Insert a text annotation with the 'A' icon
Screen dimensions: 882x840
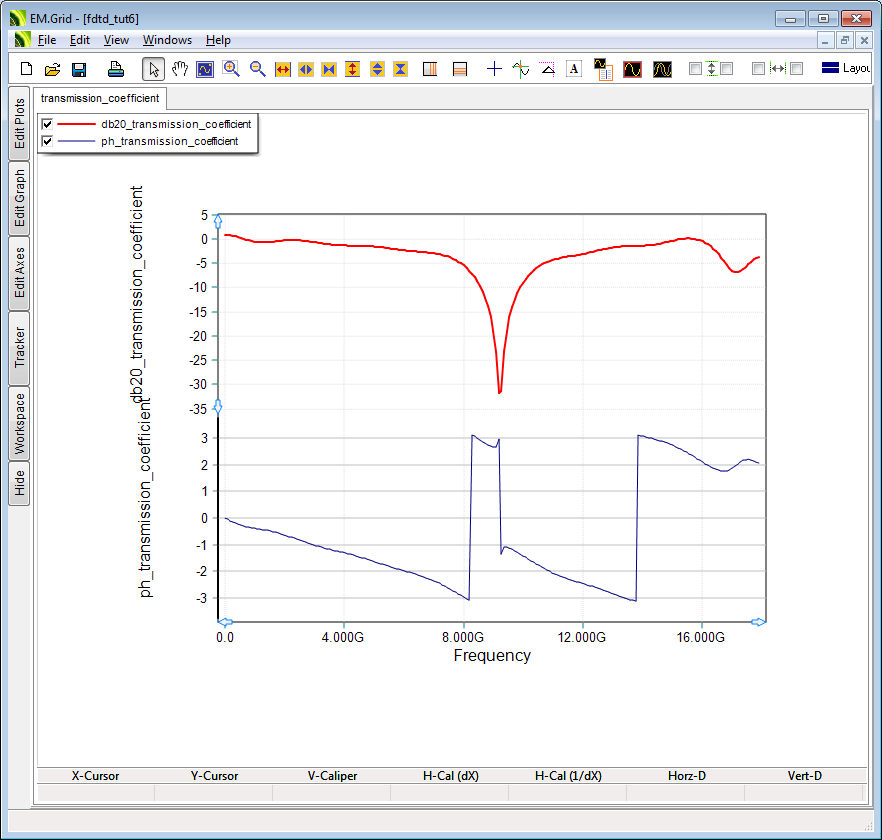pyautogui.click(x=574, y=69)
